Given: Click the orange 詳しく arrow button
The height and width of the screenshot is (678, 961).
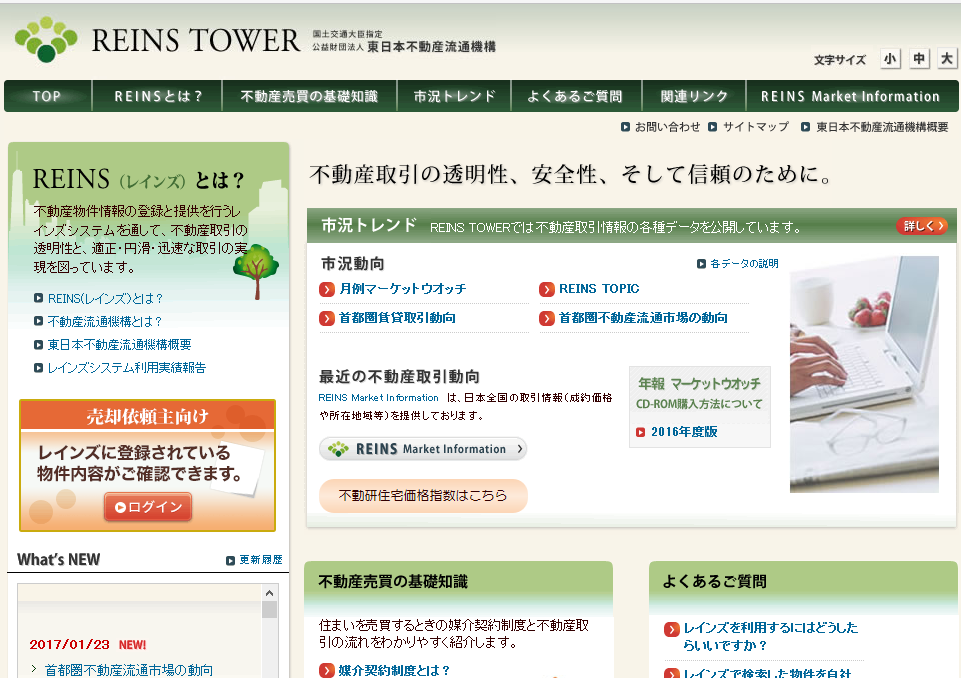Looking at the screenshot, I should click(921, 226).
